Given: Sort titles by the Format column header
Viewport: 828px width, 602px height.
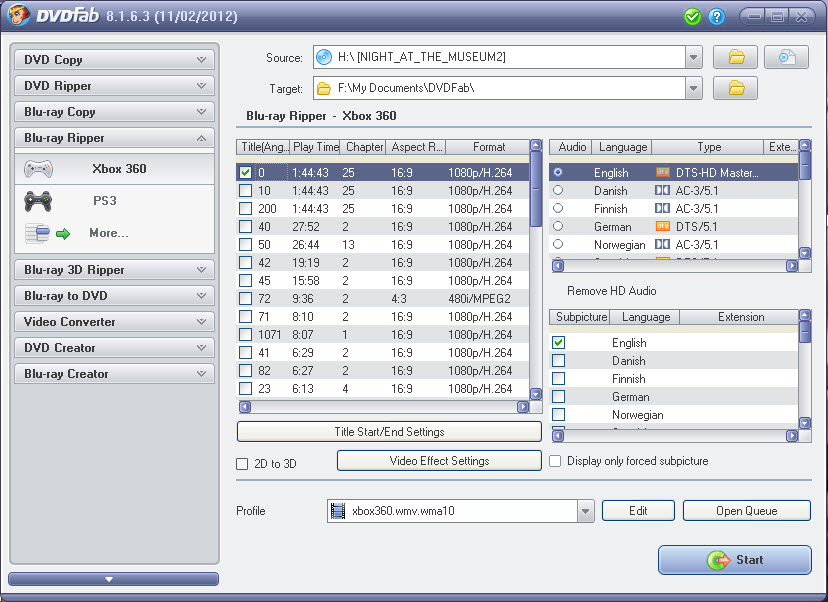Looking at the screenshot, I should point(488,147).
